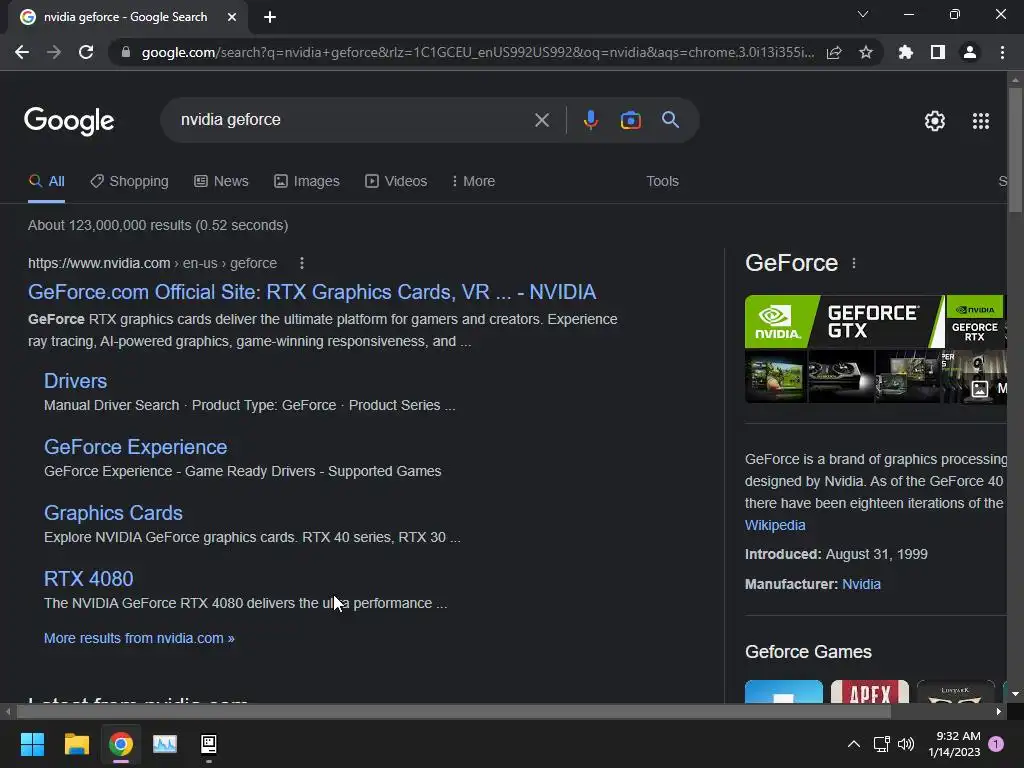Reload the current page
Screen dimensions: 1024x768
click(86, 52)
